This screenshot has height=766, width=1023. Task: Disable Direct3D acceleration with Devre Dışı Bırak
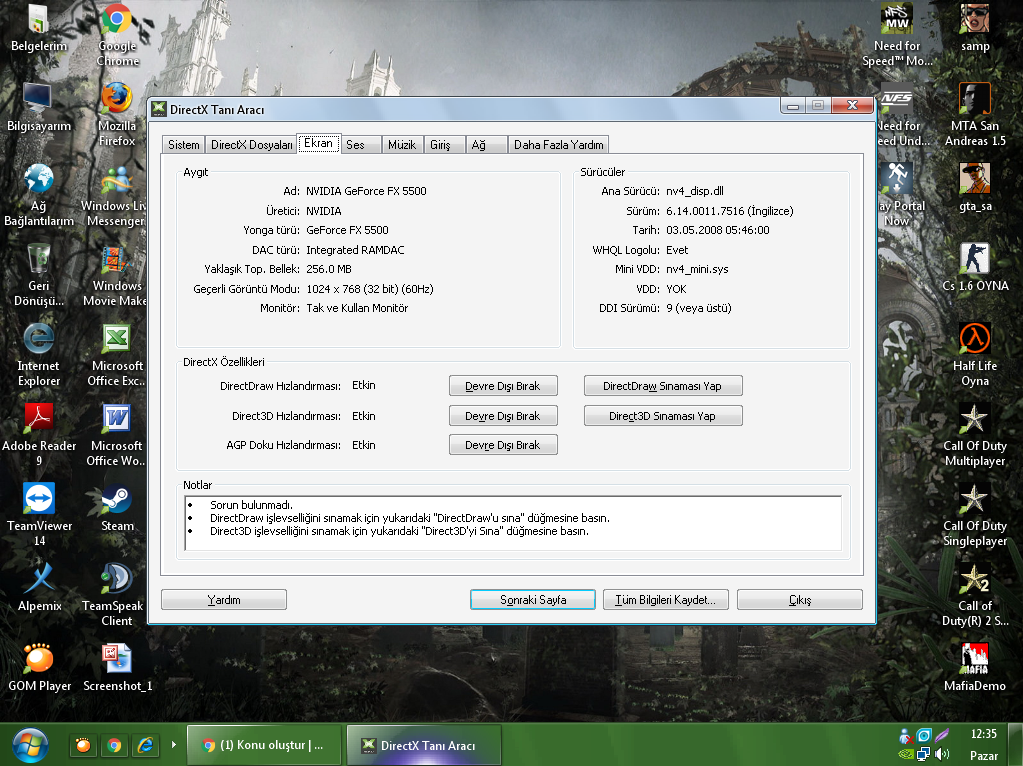click(503, 416)
